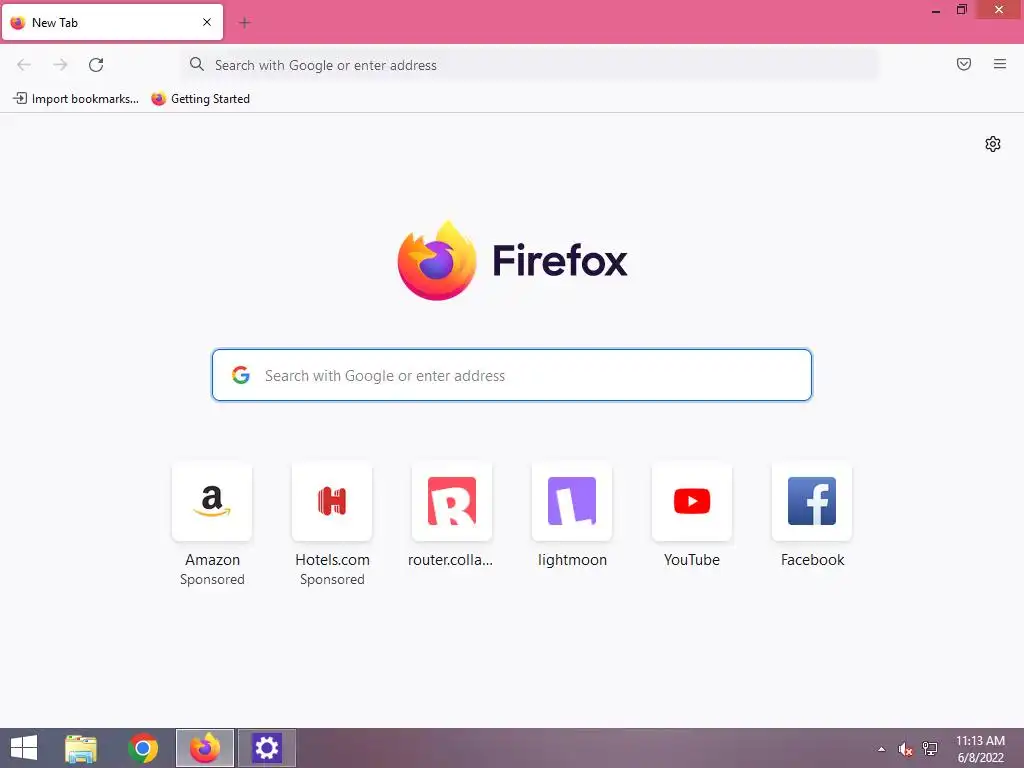Image resolution: width=1024 pixels, height=768 pixels.
Task: Click the Firefox logo on page
Action: pyautogui.click(x=437, y=261)
